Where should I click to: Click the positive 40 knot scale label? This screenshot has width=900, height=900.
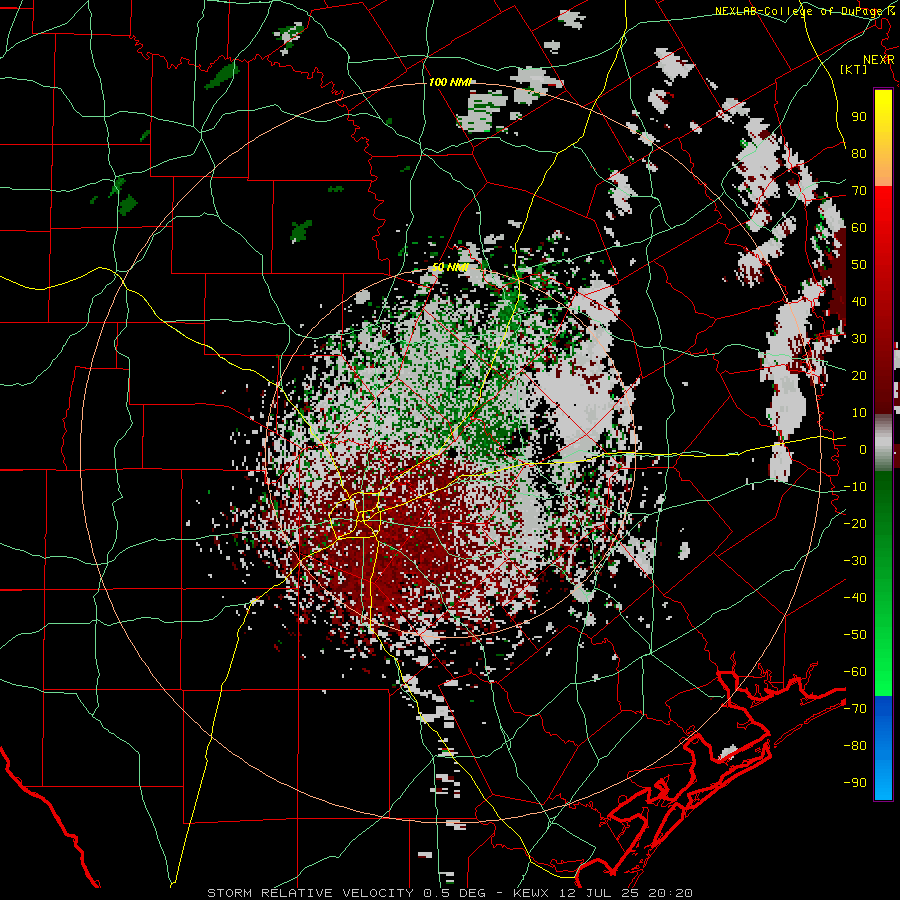859,301
